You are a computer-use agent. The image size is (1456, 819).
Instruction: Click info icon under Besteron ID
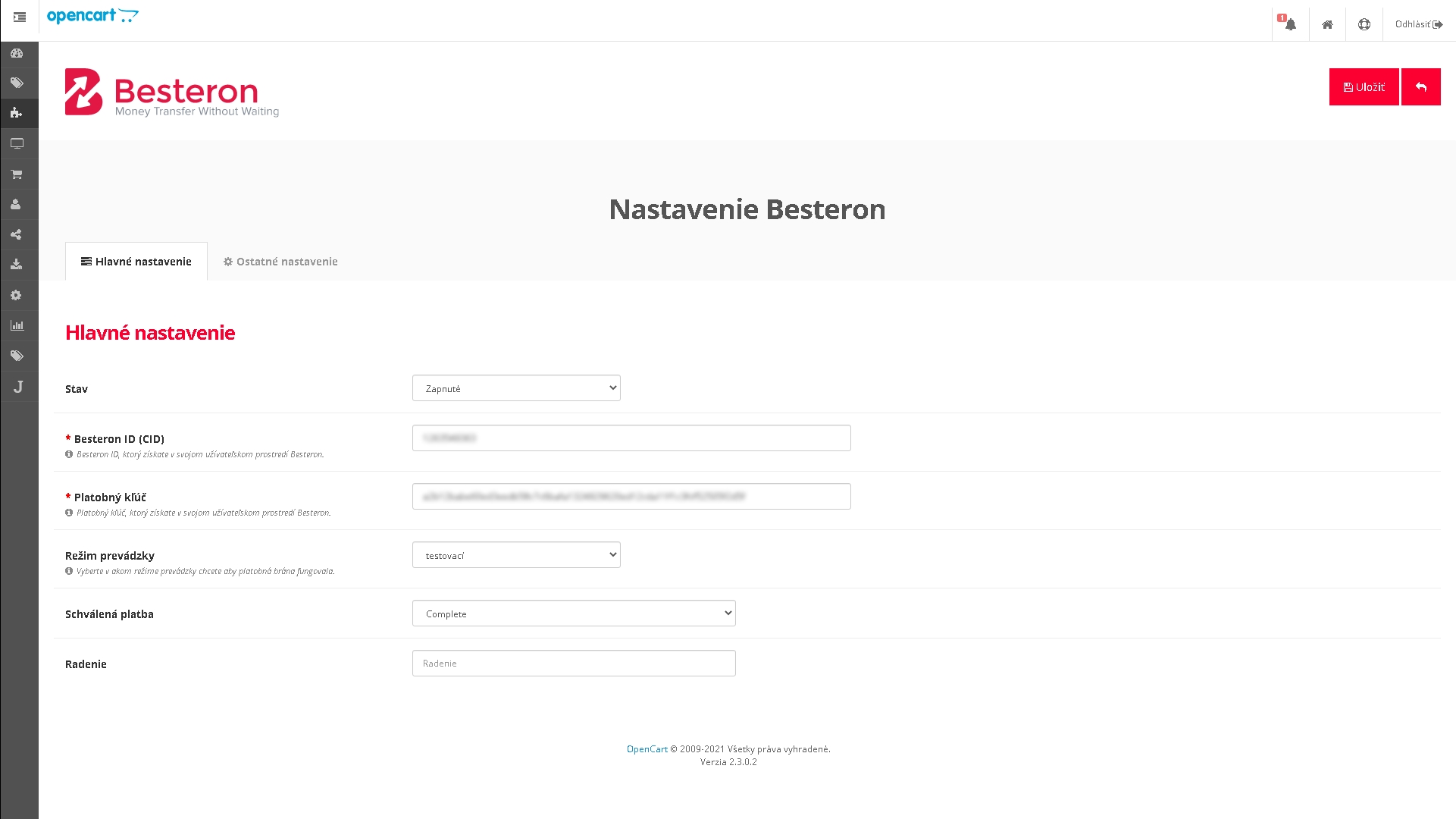[69, 454]
